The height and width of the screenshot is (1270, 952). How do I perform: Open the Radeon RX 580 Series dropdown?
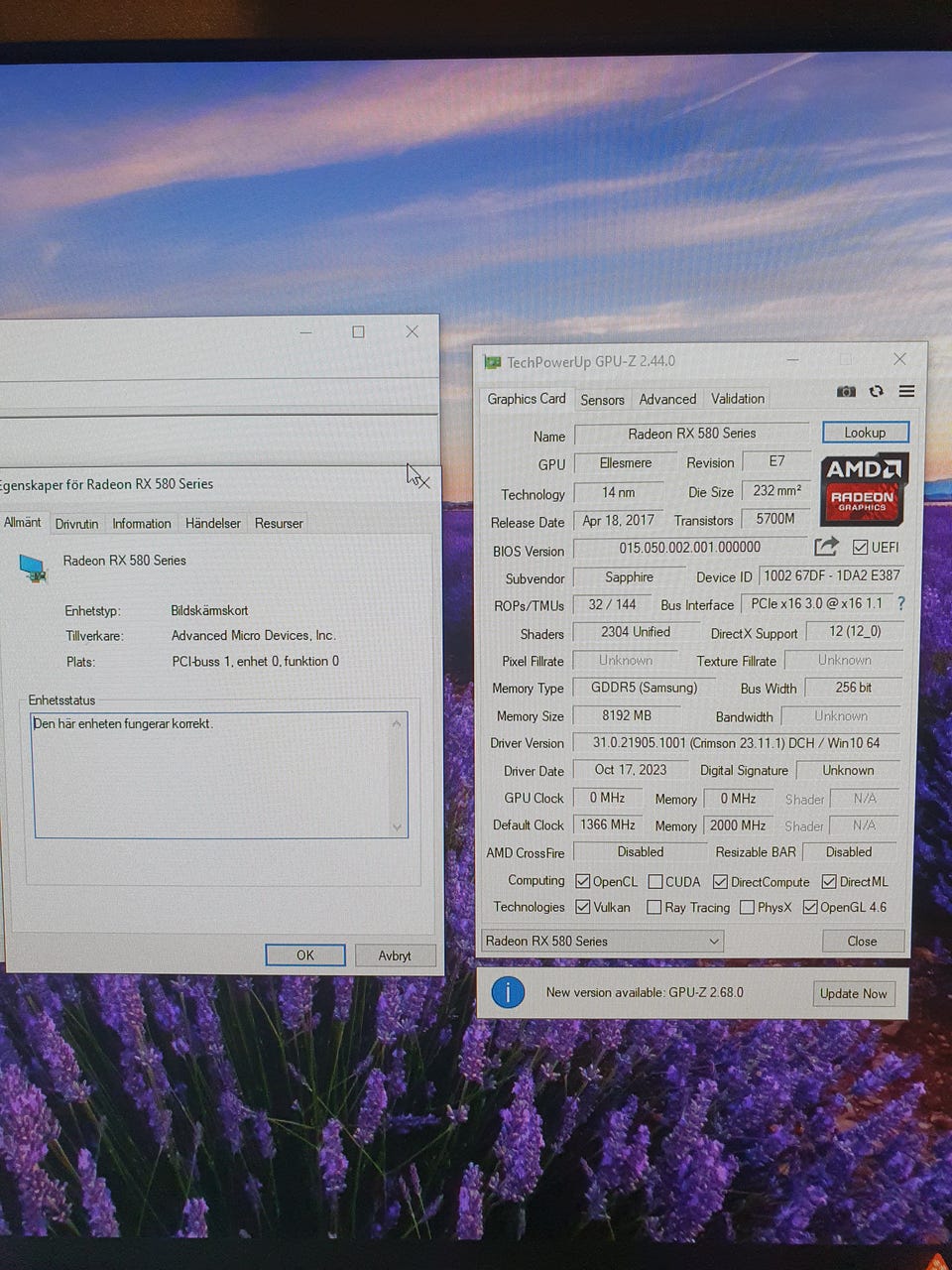[602, 941]
